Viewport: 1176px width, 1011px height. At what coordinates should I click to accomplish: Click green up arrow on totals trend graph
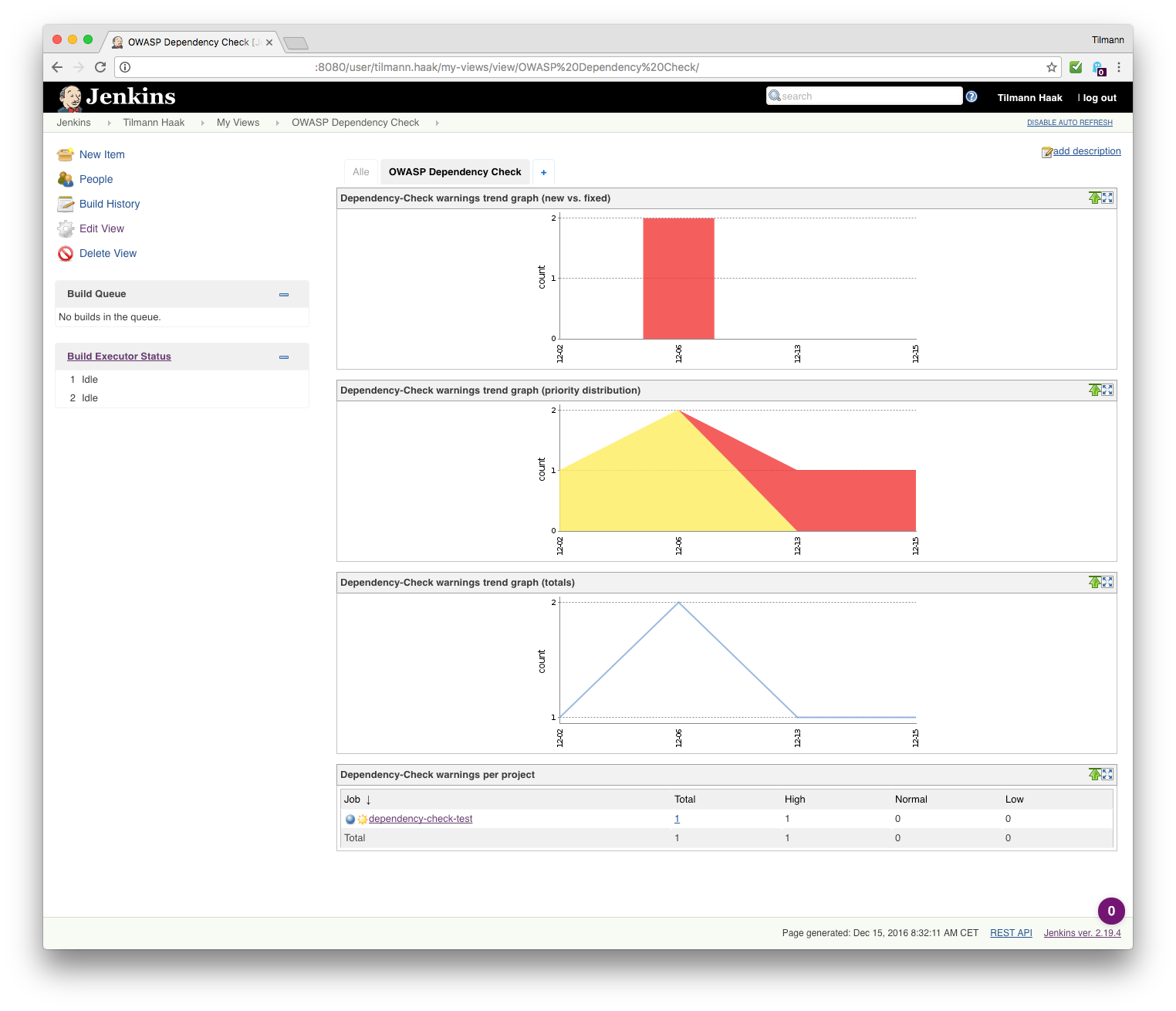point(1095,582)
